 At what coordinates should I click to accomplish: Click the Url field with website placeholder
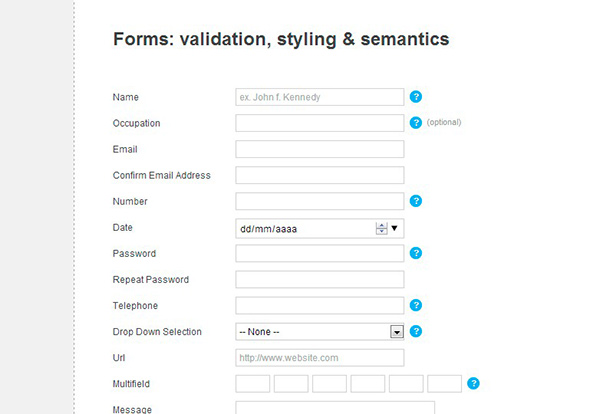tap(320, 358)
